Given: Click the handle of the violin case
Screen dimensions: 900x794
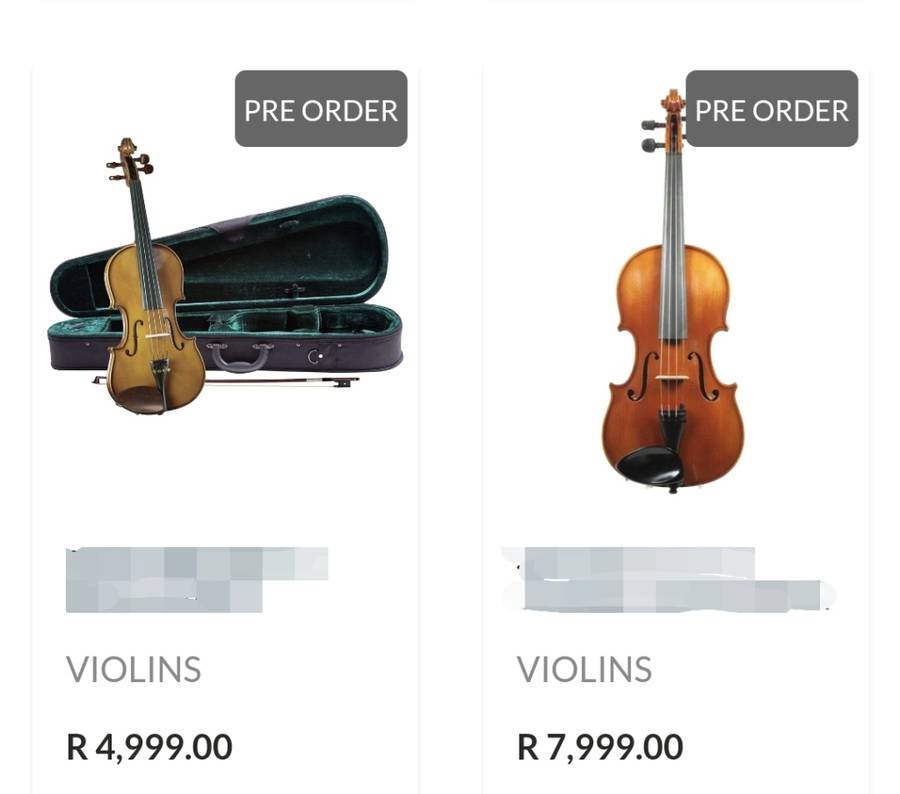Looking at the screenshot, I should pyautogui.click(x=241, y=353).
